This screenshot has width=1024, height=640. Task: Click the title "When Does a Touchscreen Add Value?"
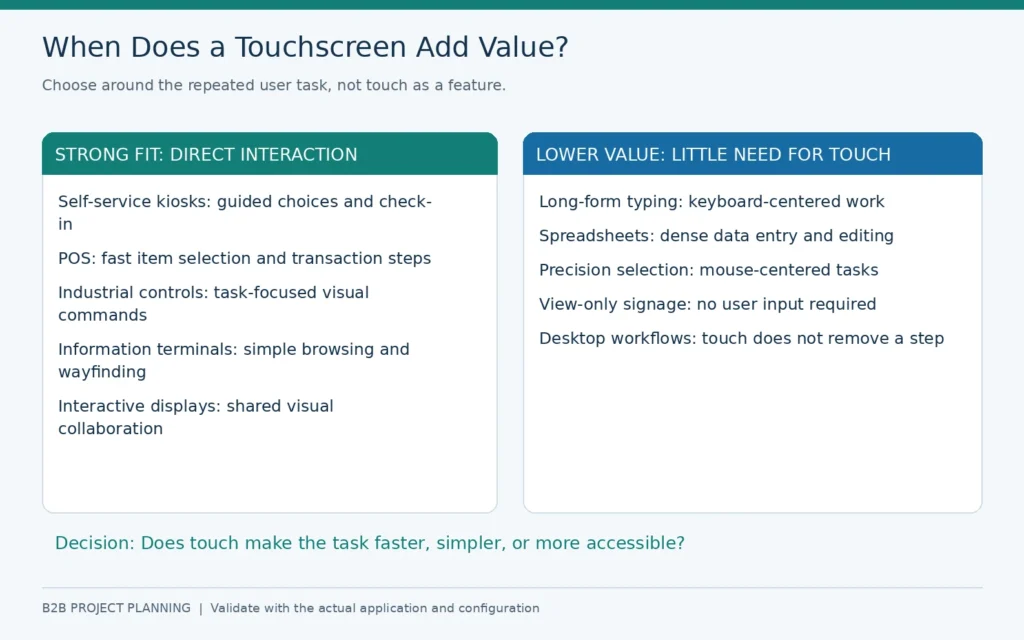click(x=305, y=48)
